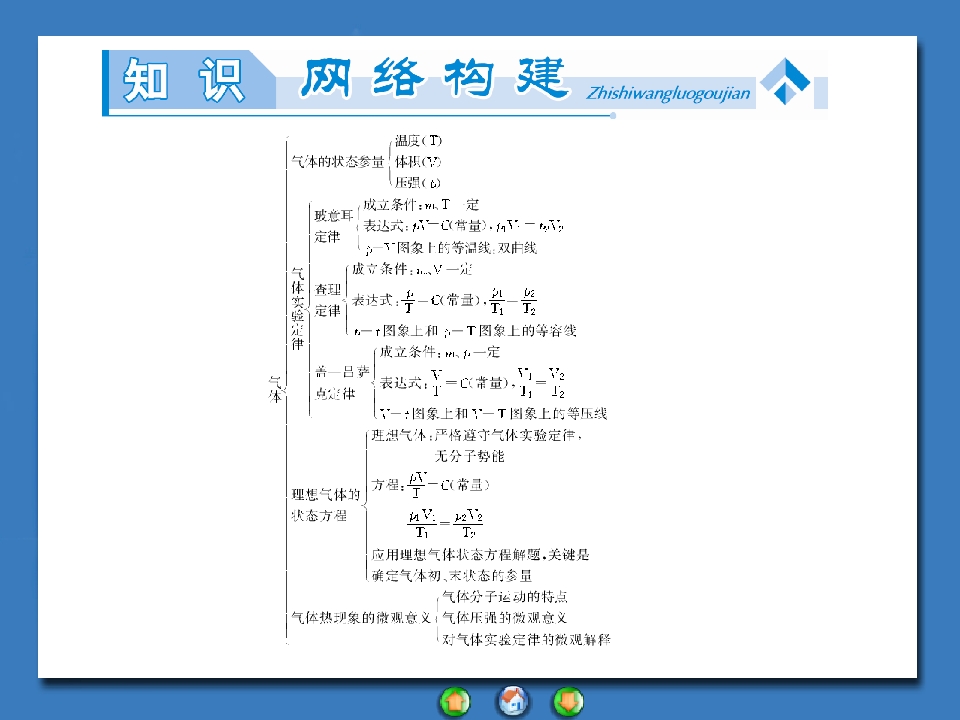This screenshot has width=960, height=720.
Task: Select the 压强(p) leaf item
Action: 417,183
